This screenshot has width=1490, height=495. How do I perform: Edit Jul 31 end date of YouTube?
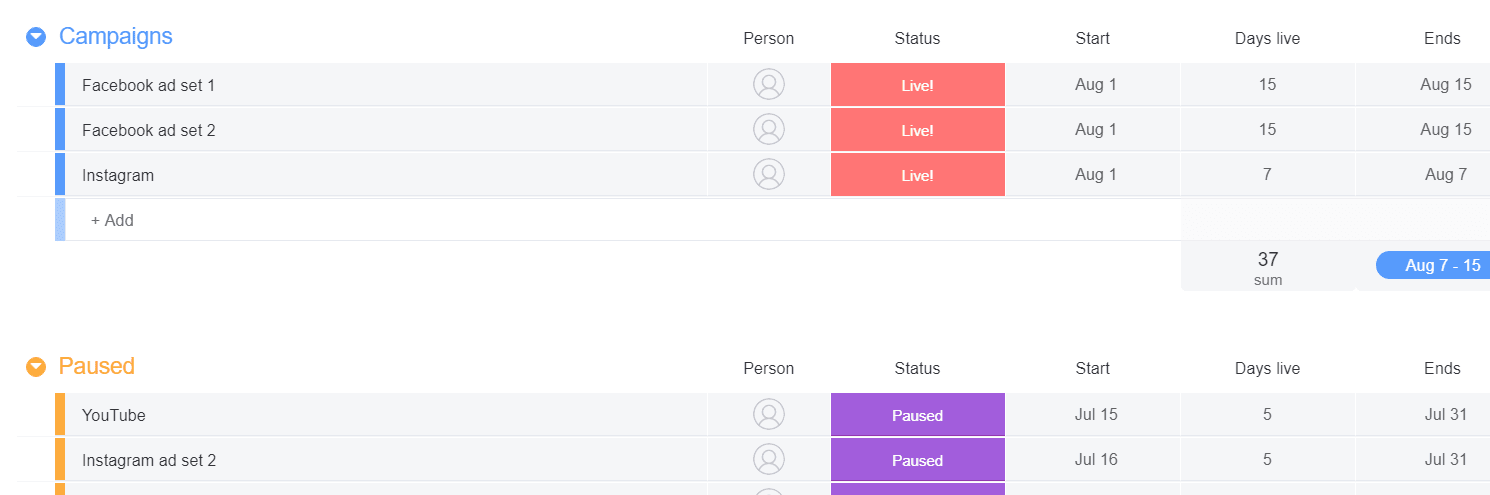[1446, 415]
